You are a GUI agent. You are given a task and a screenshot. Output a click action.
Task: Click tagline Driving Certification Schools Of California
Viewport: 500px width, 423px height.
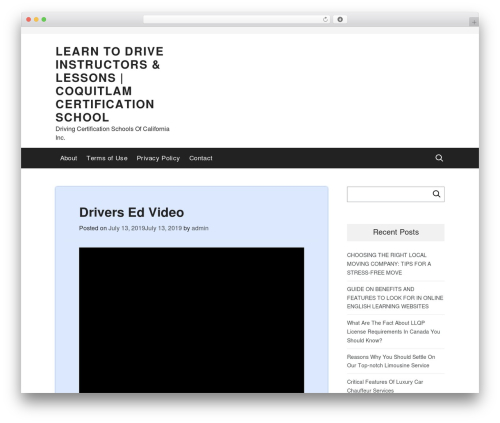pyautogui.click(x=112, y=133)
